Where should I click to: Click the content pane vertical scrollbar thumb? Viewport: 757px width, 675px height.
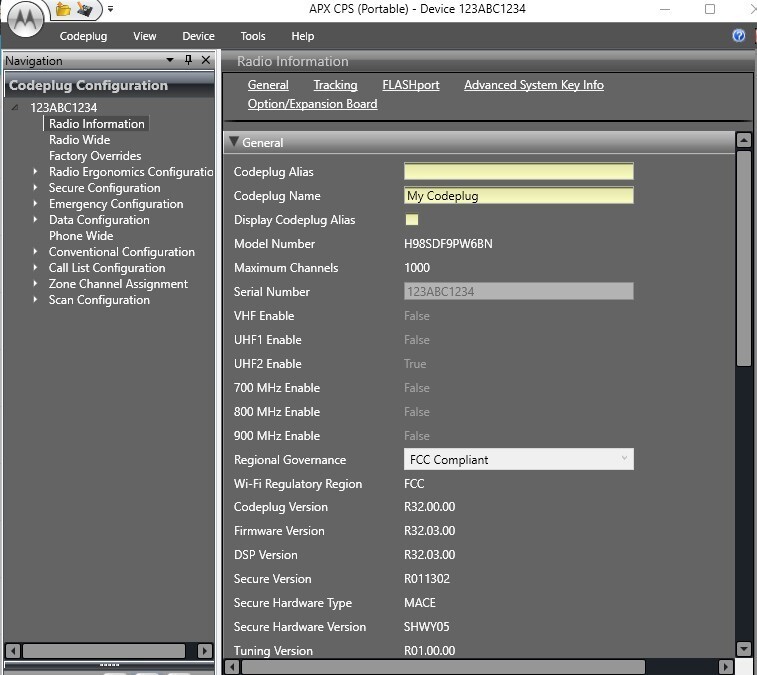743,258
